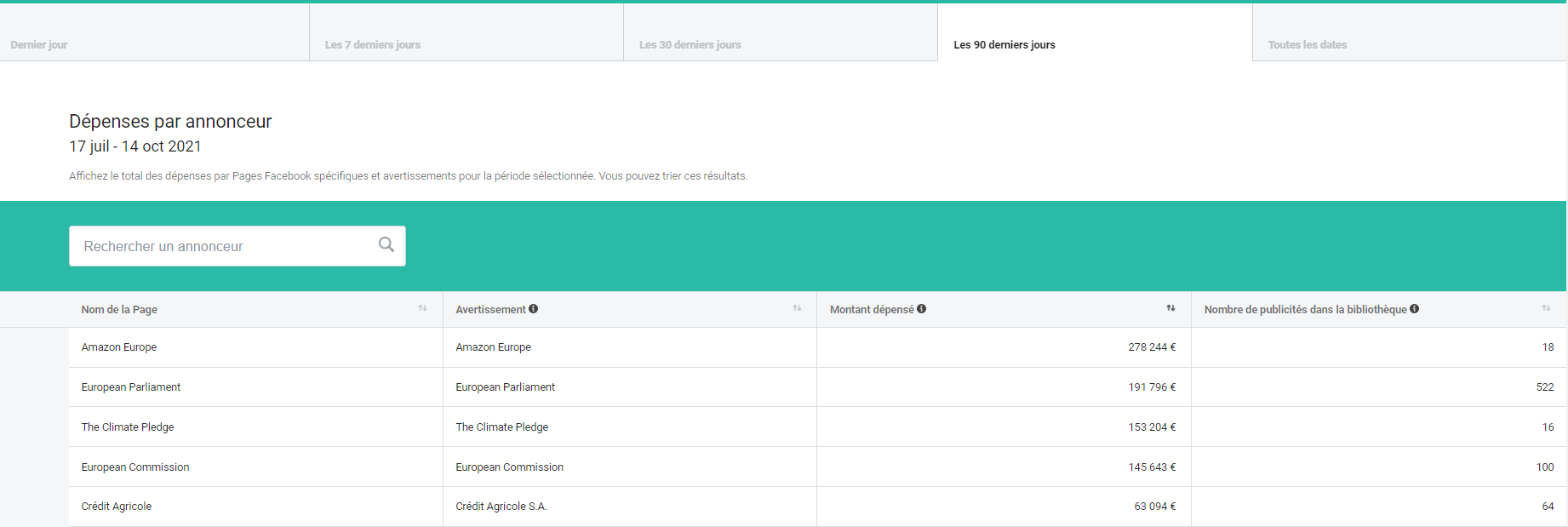Screen dimensions: 1568x527
Task: Switch to Toutes les dates tab
Action: click(1410, 32)
